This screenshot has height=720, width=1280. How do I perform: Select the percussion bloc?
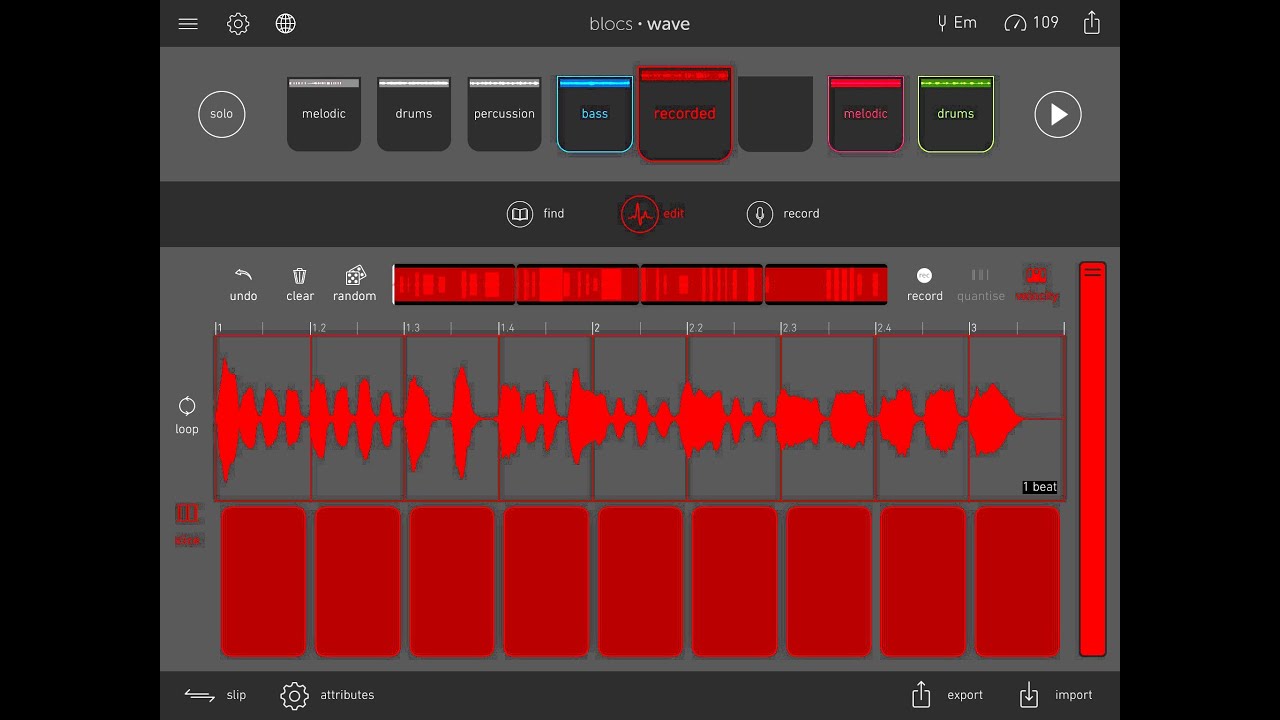pos(504,114)
